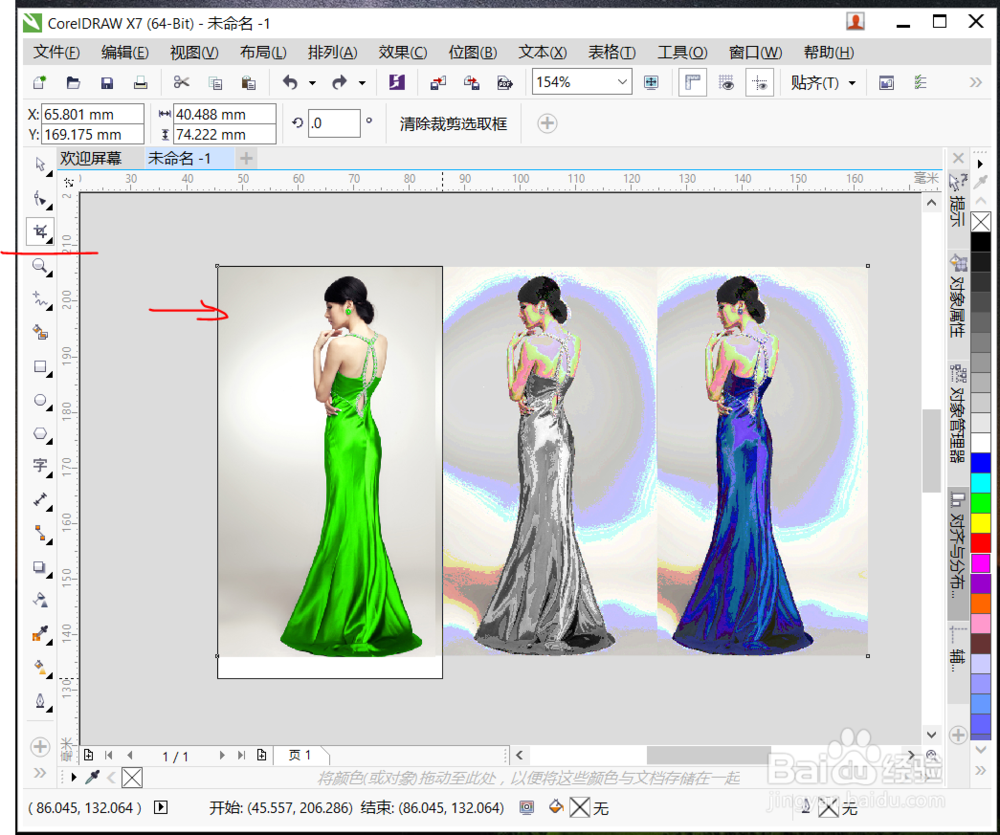Click the Undo arrow
The image size is (1000, 835).
coord(290,82)
